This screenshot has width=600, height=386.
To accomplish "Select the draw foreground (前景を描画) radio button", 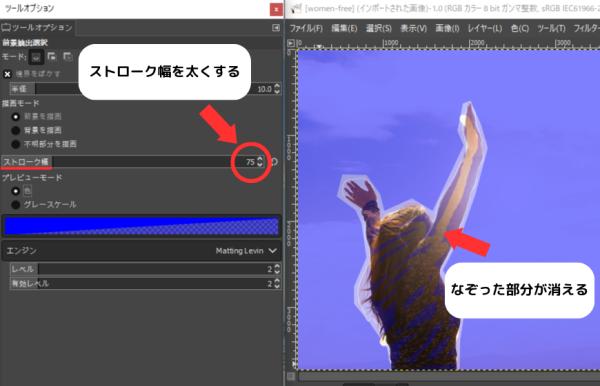I will click(16, 117).
